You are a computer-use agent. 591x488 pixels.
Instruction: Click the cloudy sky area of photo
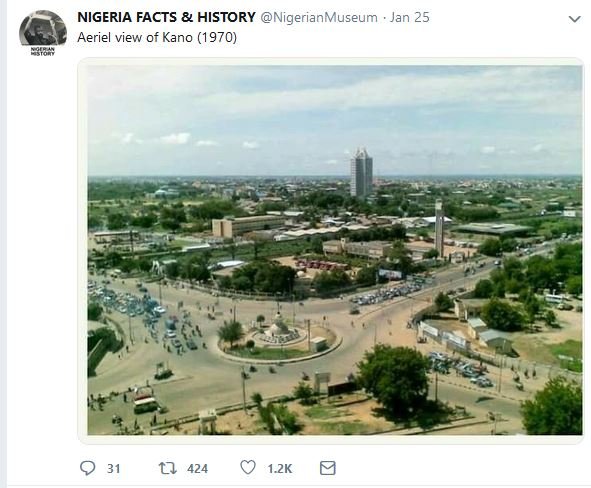(x=335, y=113)
